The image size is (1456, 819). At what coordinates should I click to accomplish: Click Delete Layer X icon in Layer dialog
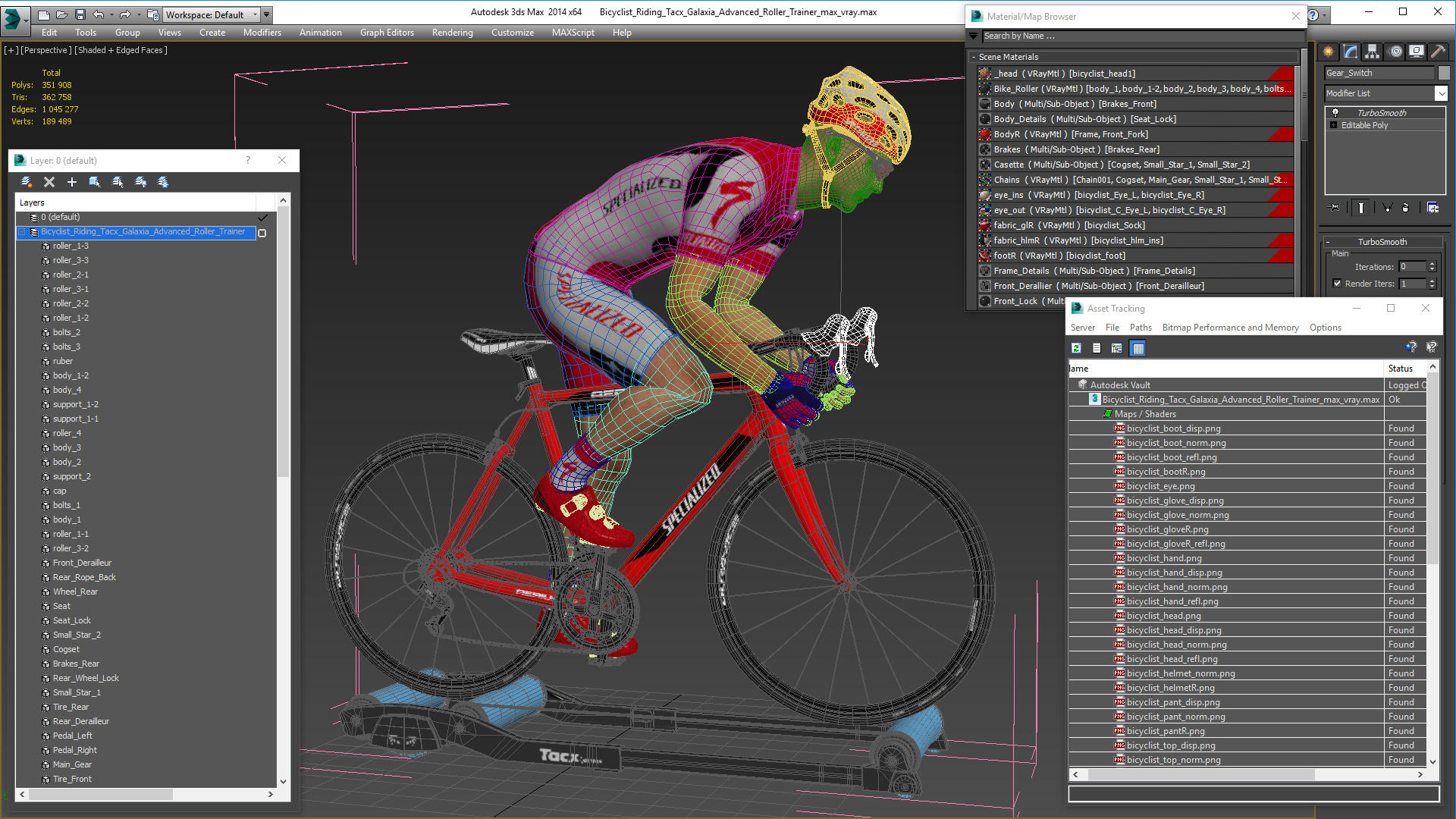(49, 182)
